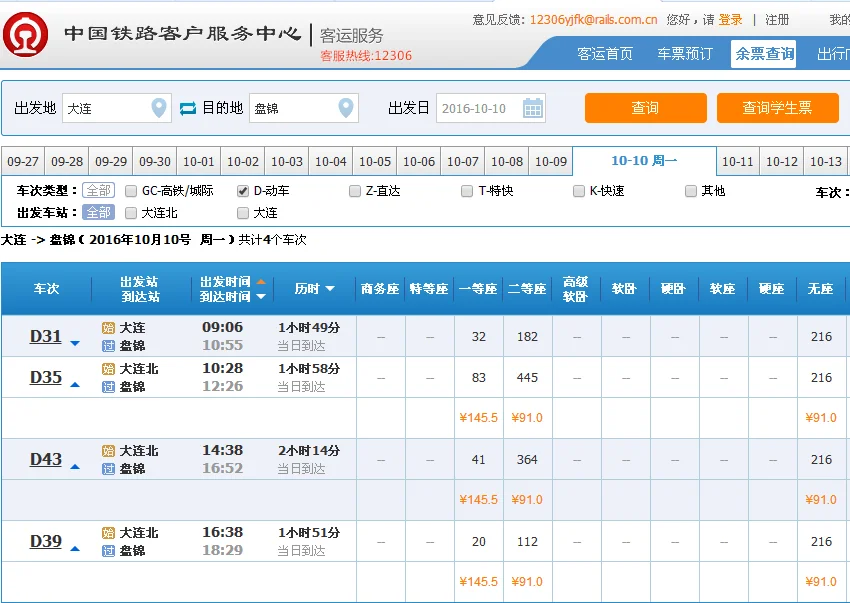
Task: Click the sort arrow on the 历时 column
Action: [x=331, y=288]
